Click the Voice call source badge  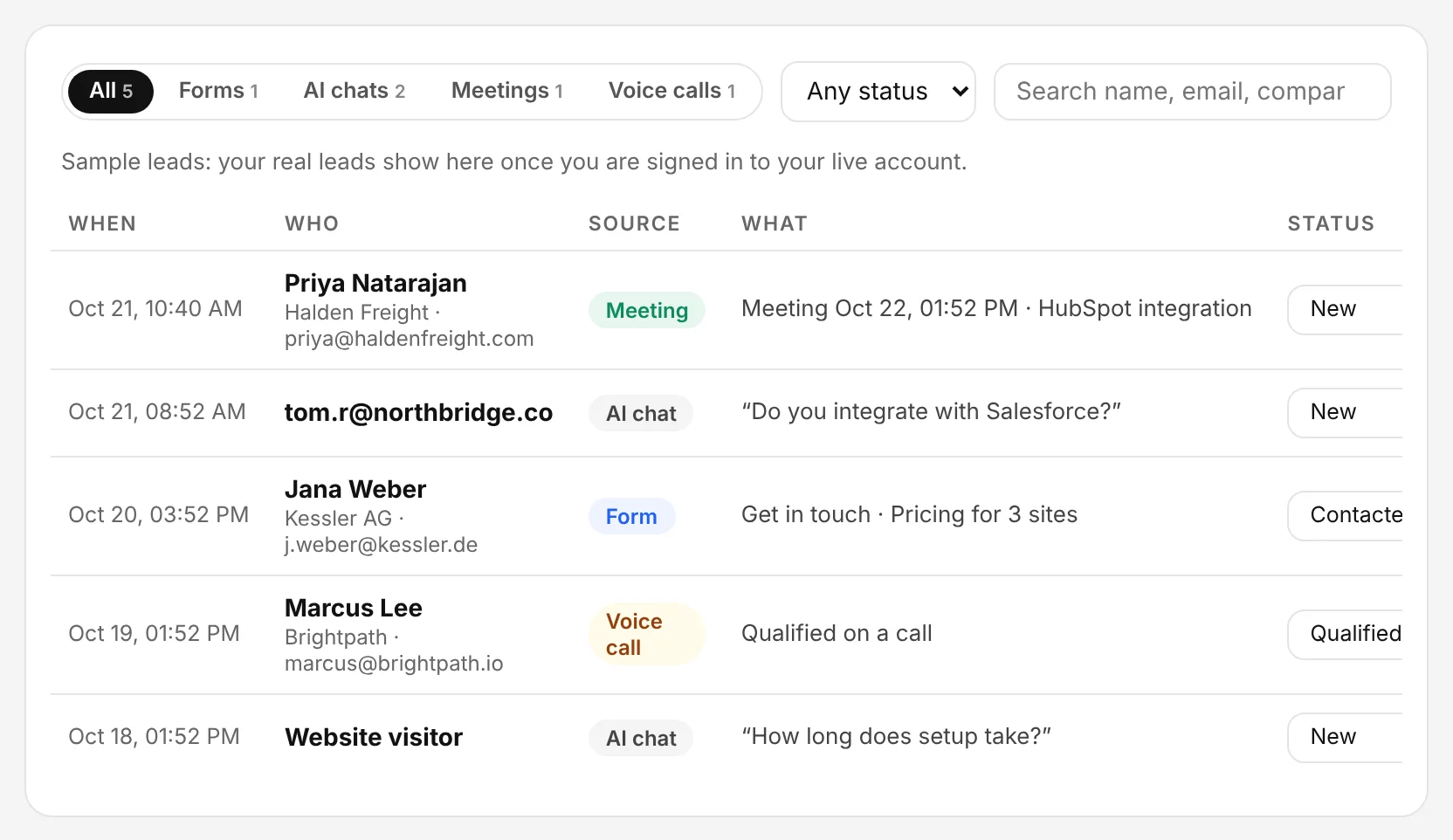coord(647,635)
